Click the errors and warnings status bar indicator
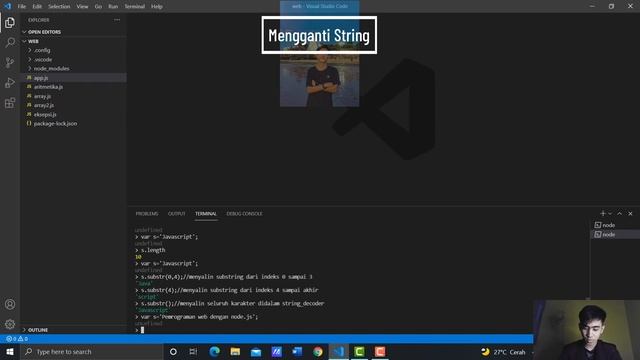Image resolution: width=640 pixels, height=360 pixels. (17, 339)
